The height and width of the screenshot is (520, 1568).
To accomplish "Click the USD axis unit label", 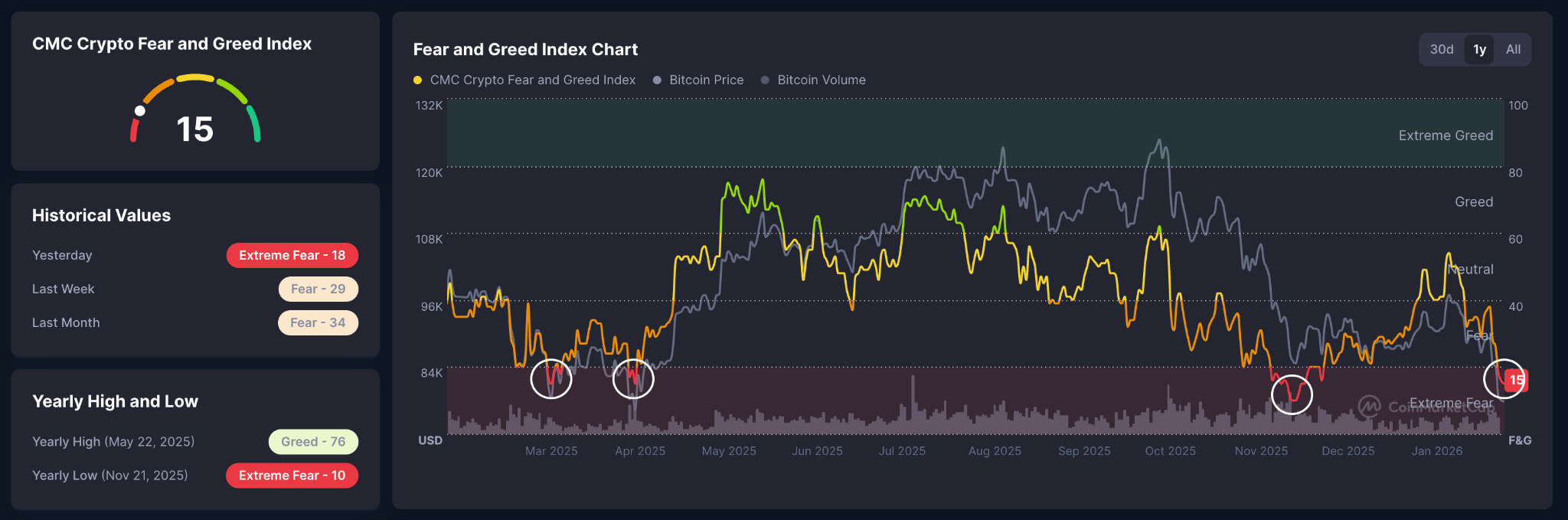I will 430,440.
